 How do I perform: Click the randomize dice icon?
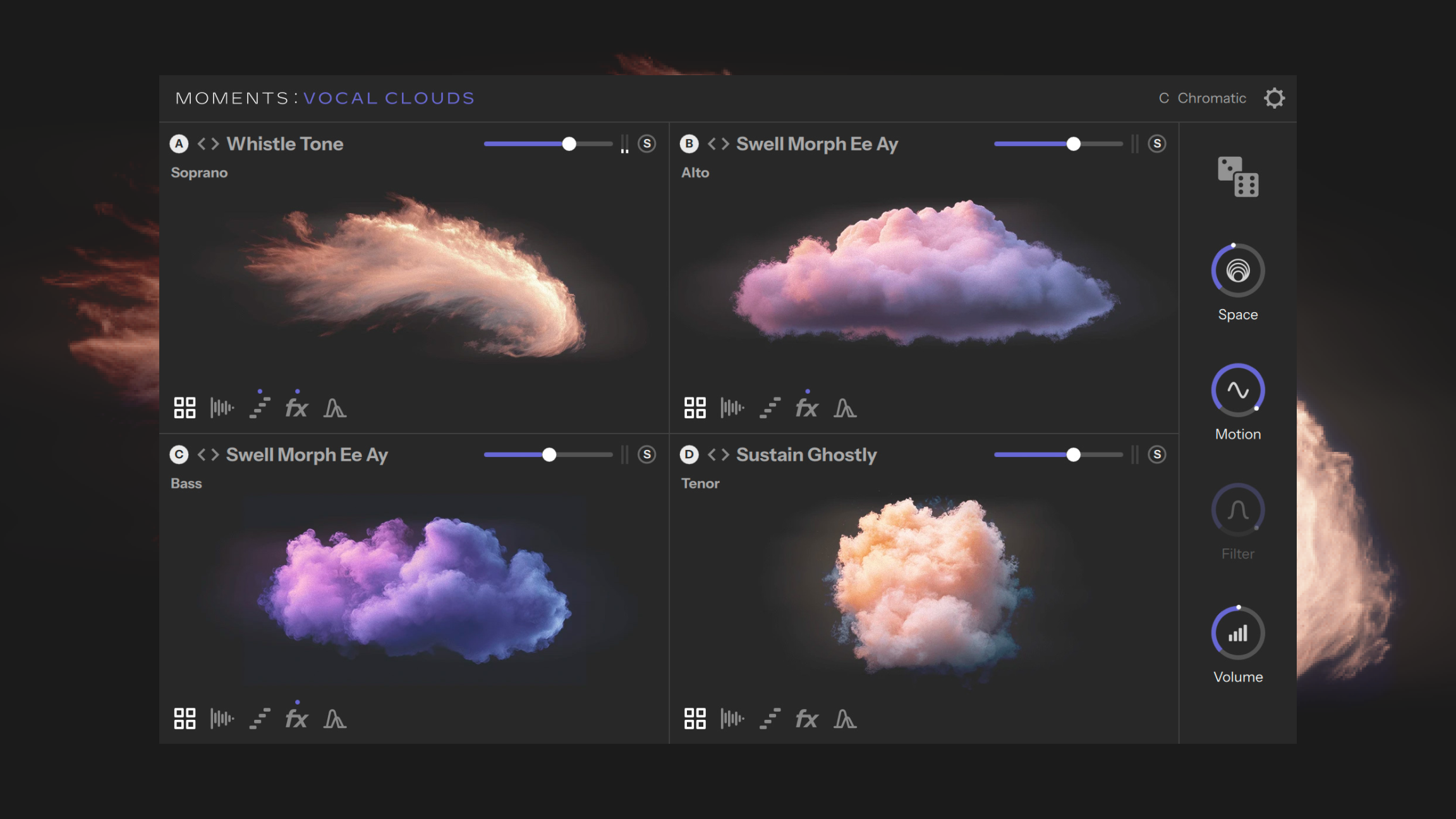pos(1237,176)
